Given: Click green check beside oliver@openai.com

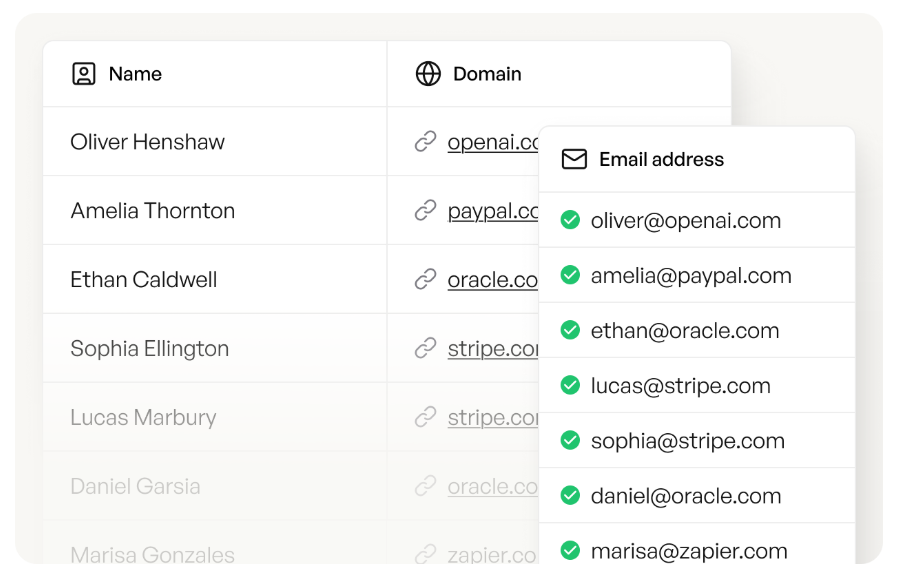Looking at the screenshot, I should [570, 220].
